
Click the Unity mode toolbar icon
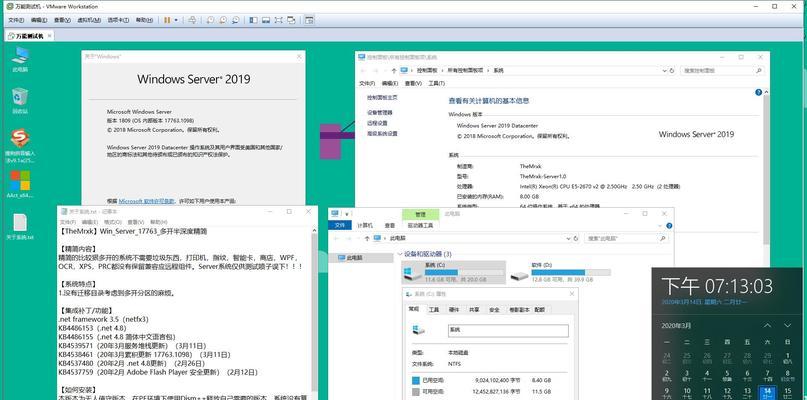click(291, 20)
